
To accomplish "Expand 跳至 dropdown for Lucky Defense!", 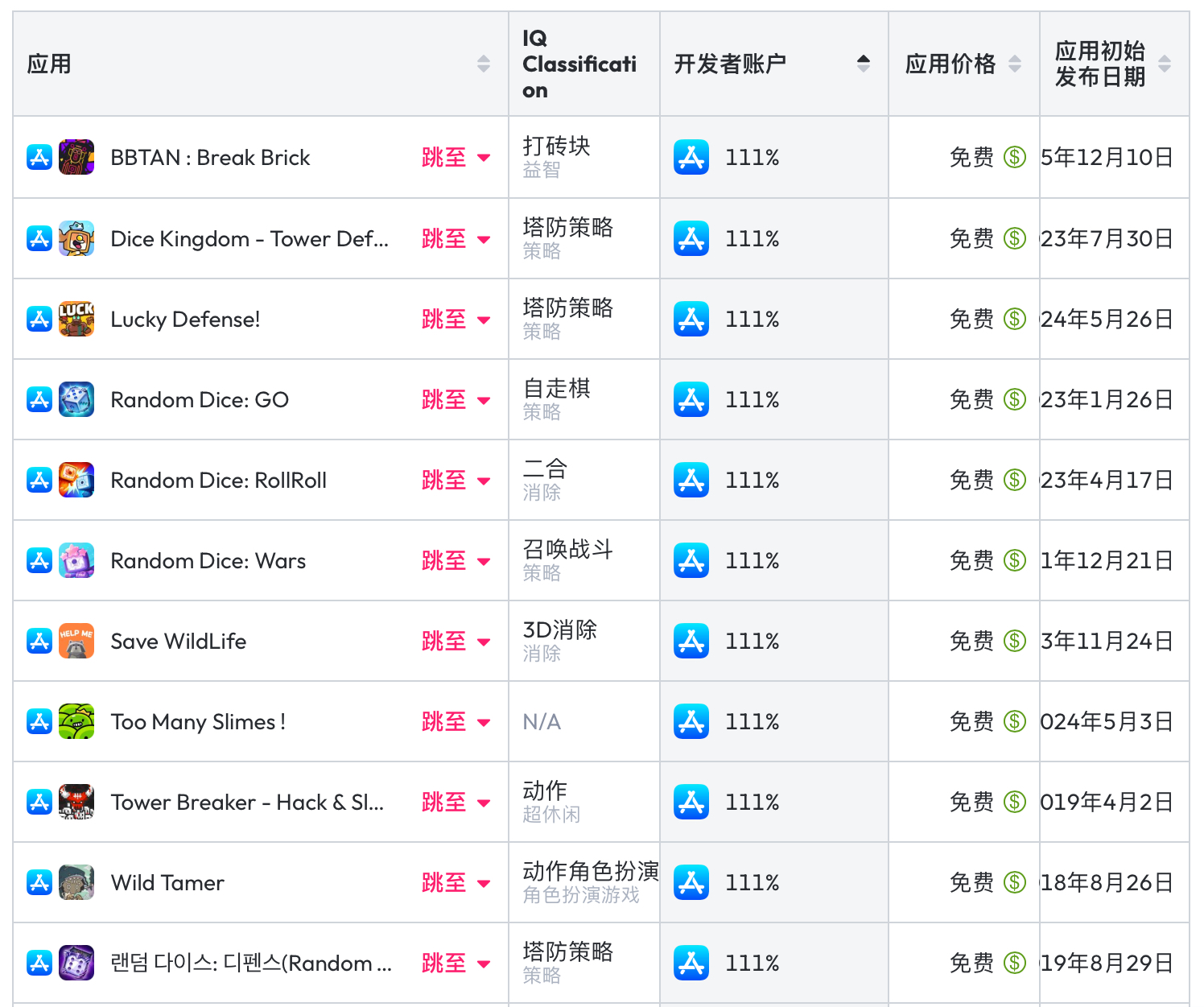I will 456,319.
